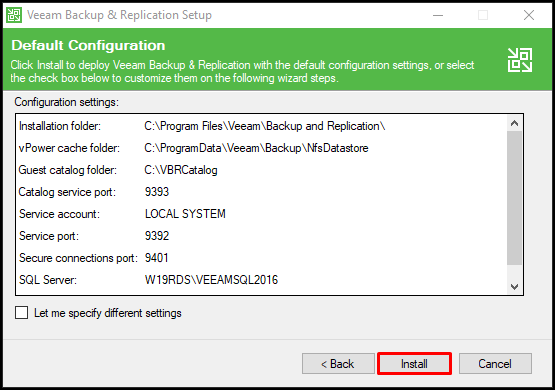
Task: Click the vPower cache folder label
Action: click(69, 148)
